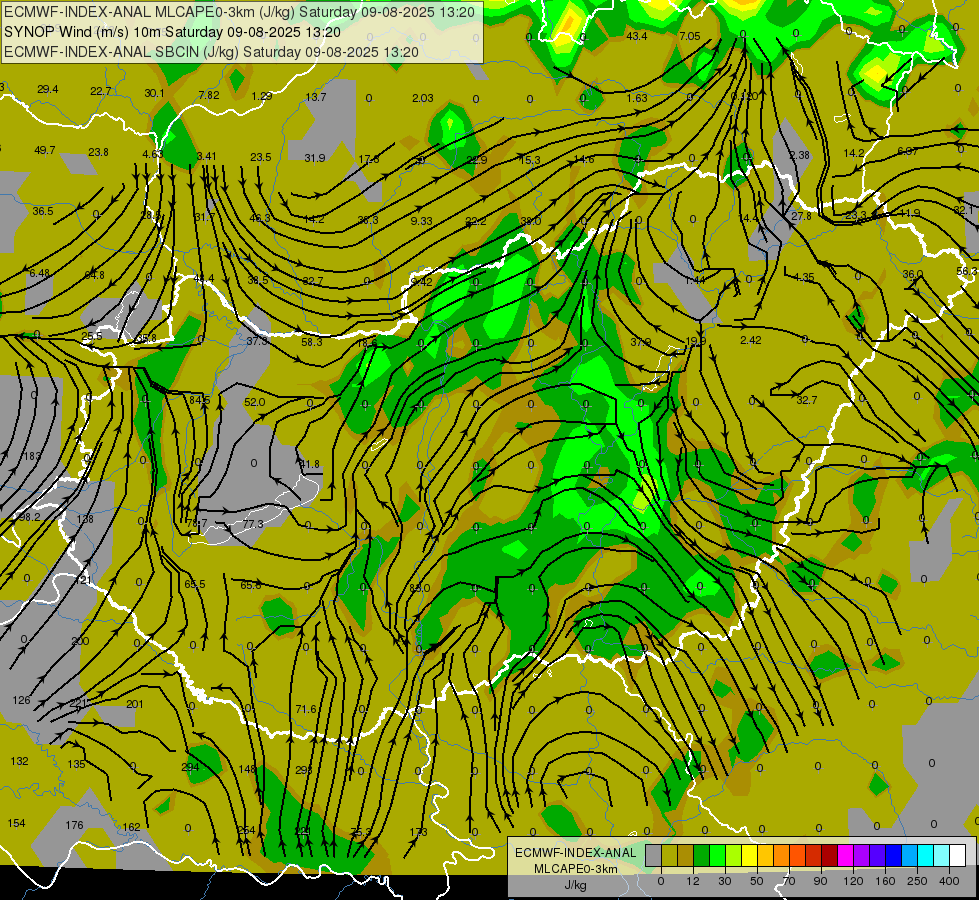Click the map value 43.4
Viewport: 979px width, 900px height.
pyautogui.click(x=636, y=36)
